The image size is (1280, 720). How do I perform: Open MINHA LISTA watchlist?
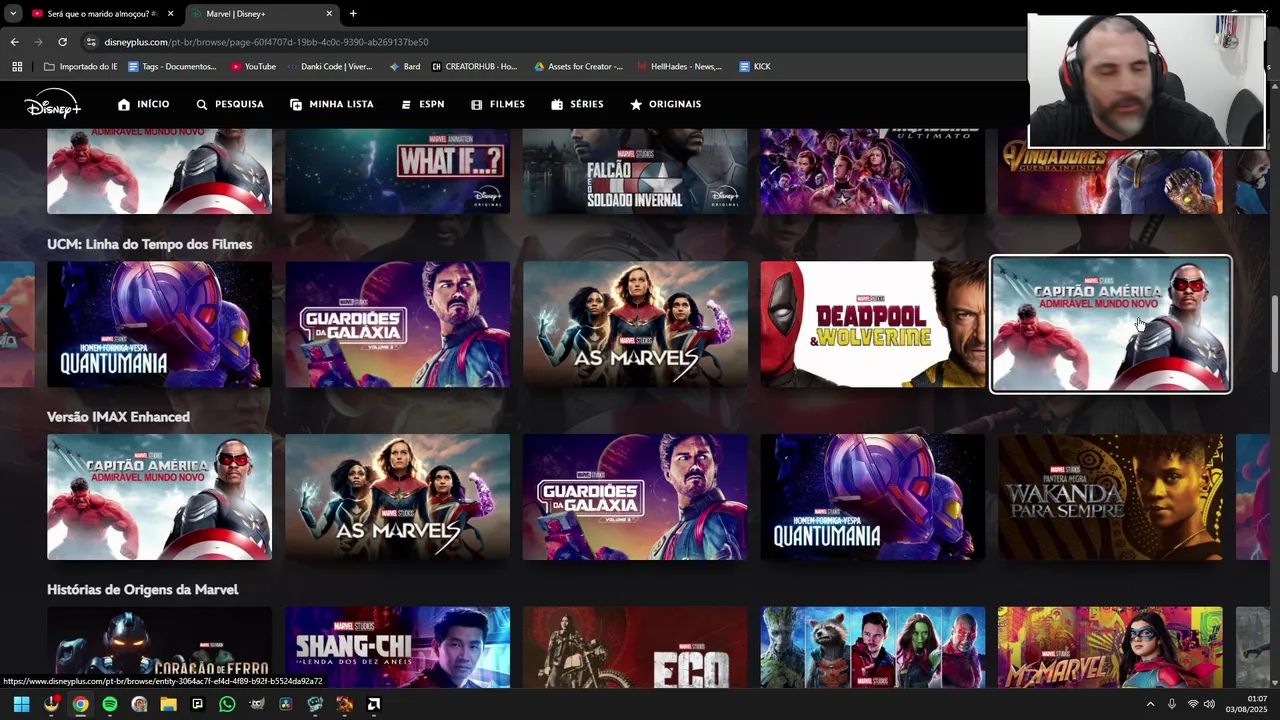tap(332, 104)
